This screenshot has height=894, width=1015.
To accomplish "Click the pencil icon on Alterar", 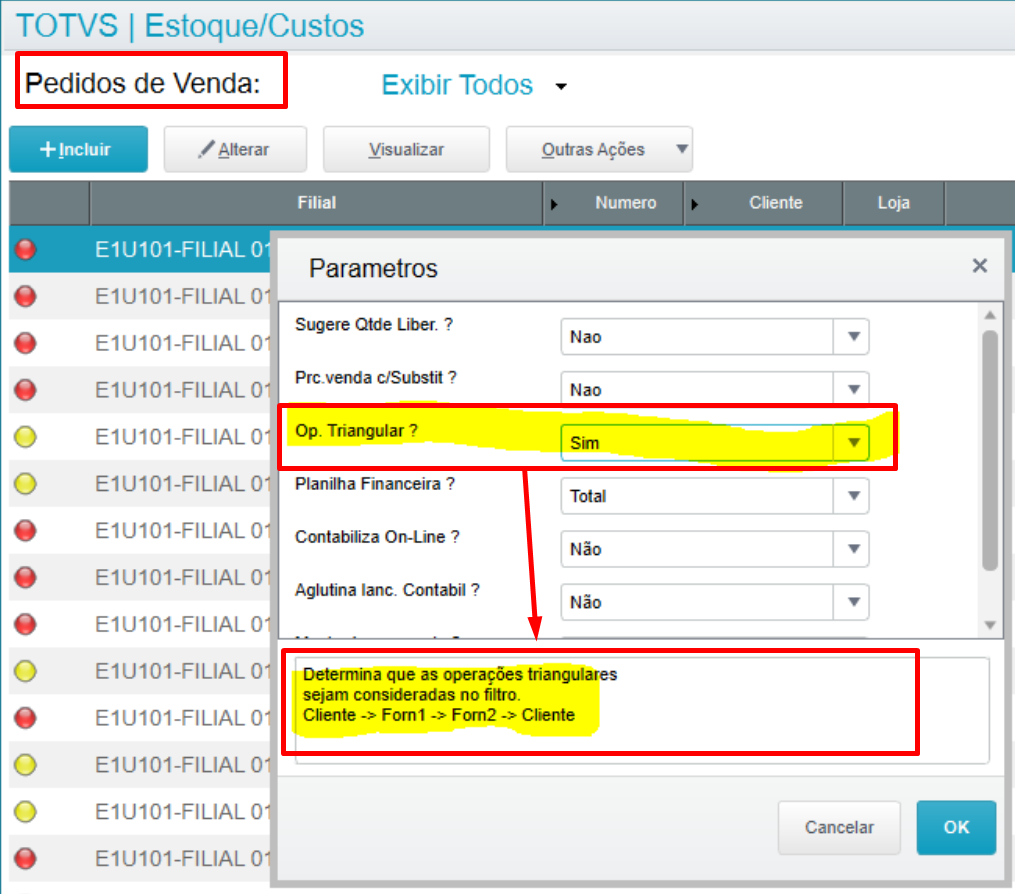I will coord(206,149).
